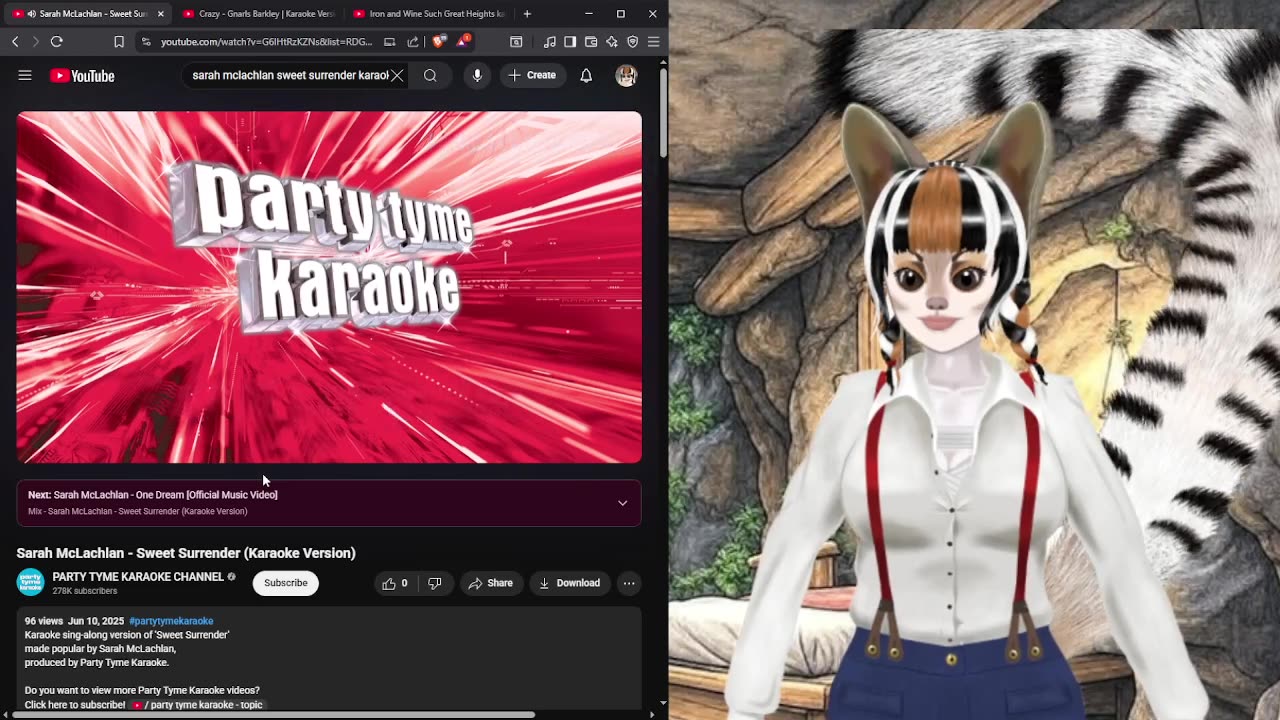The height and width of the screenshot is (720, 1280).
Task: Click the #partytymekaraoke hashtag link
Action: click(171, 621)
